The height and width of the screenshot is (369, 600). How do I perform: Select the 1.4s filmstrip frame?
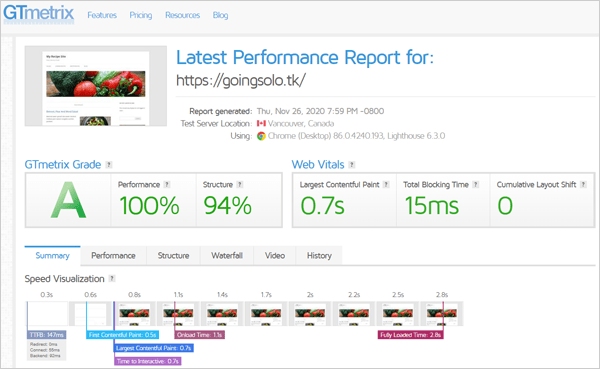pyautogui.click(x=222, y=313)
